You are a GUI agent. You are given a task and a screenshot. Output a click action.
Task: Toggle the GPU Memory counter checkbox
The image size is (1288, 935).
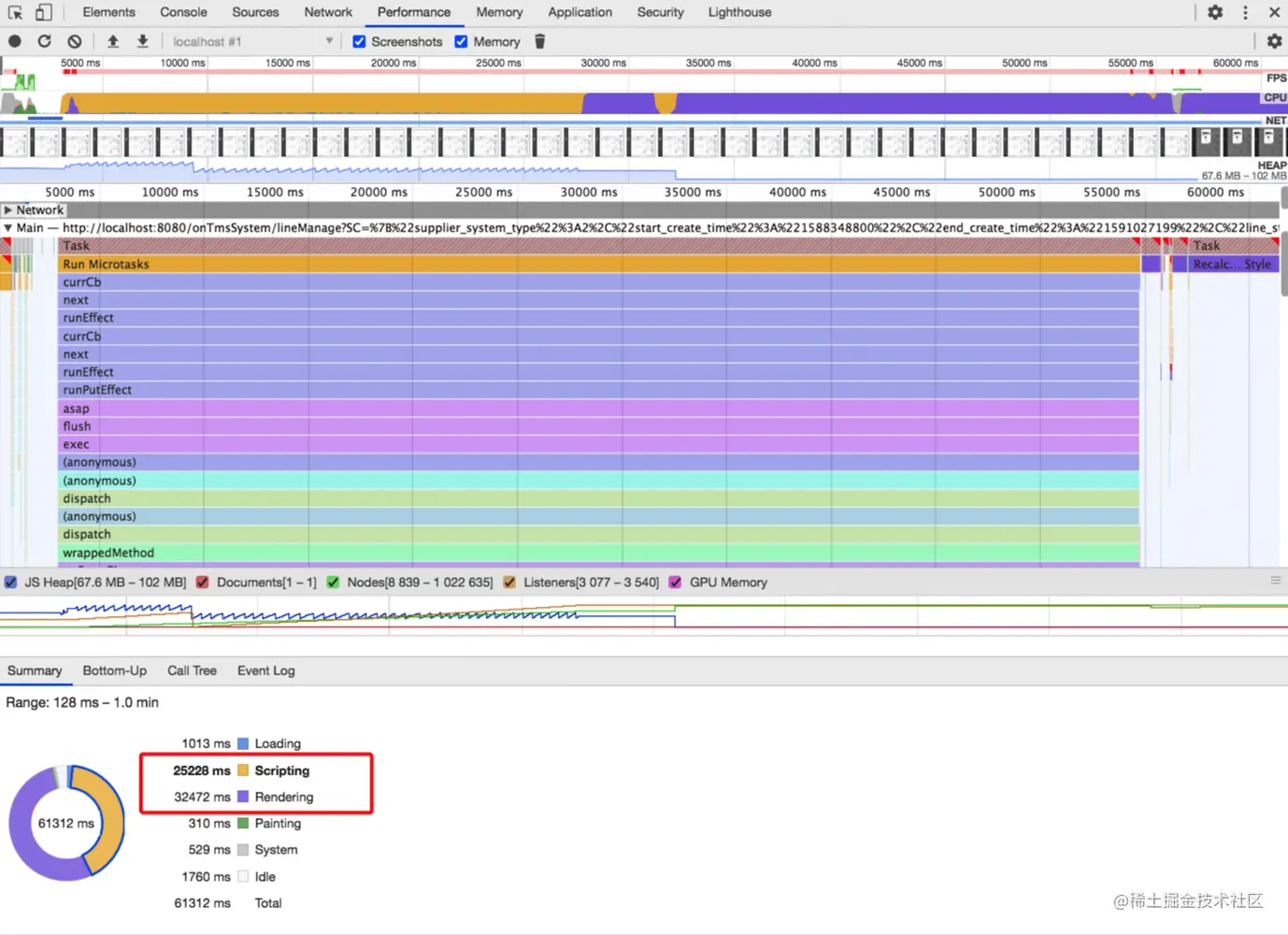pos(675,582)
